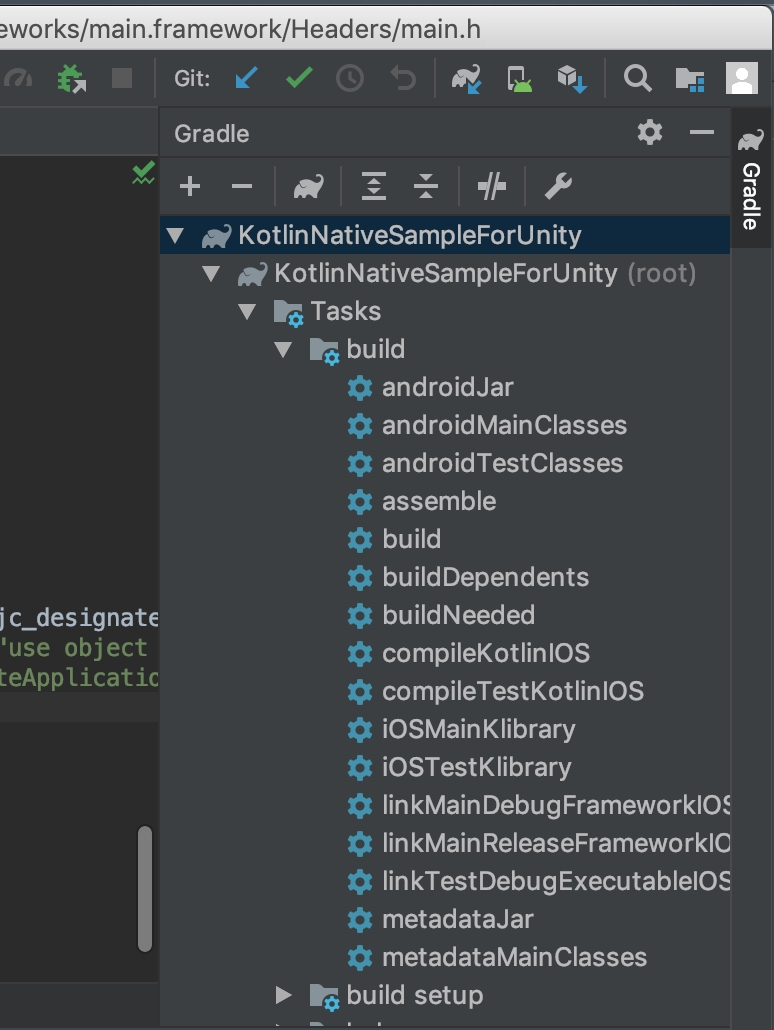
Task: Click Git commit checkmark icon
Action: point(299,79)
